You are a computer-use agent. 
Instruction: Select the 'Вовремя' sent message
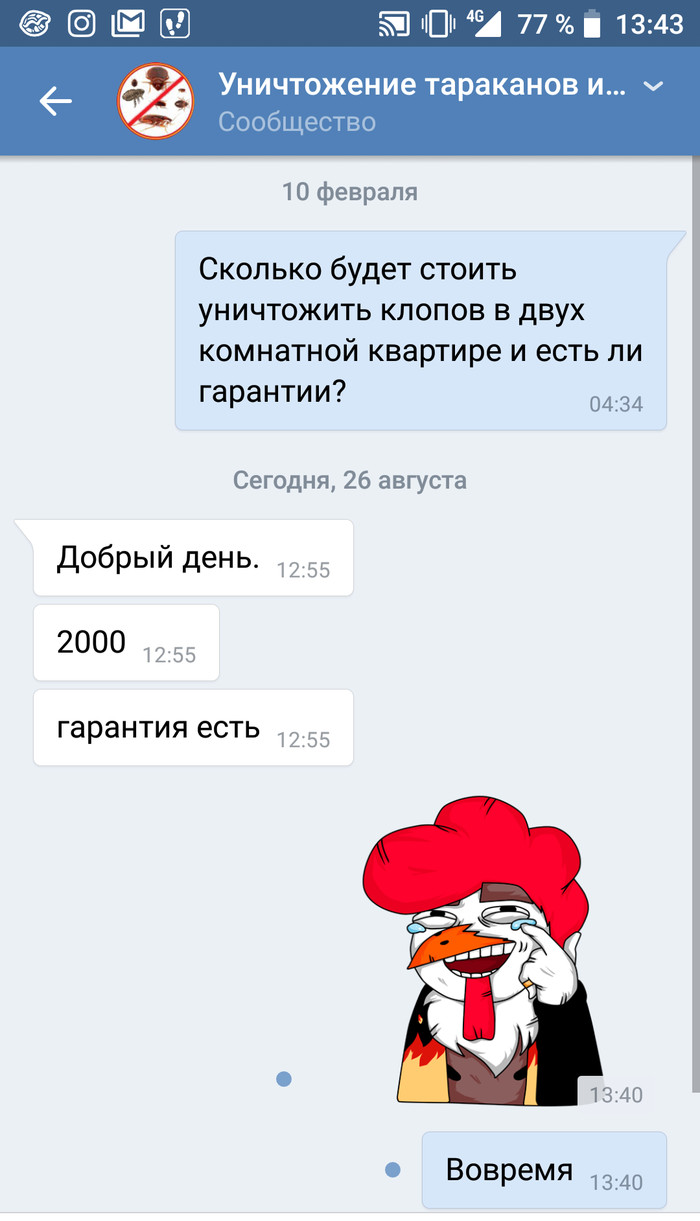(x=544, y=1169)
